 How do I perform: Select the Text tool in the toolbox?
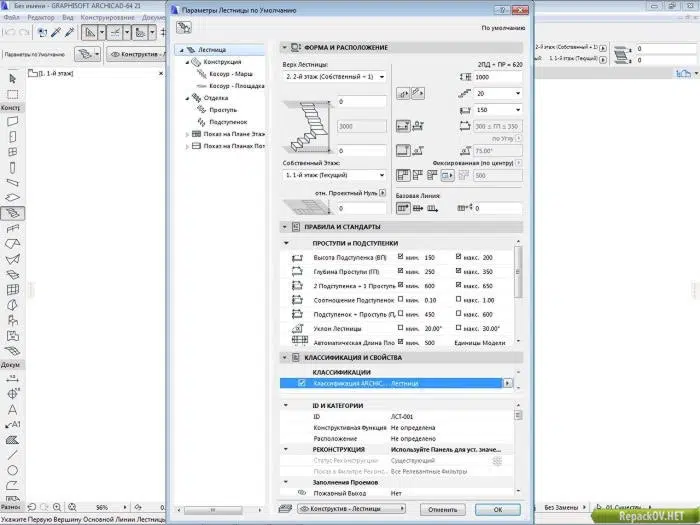pyautogui.click(x=12, y=409)
